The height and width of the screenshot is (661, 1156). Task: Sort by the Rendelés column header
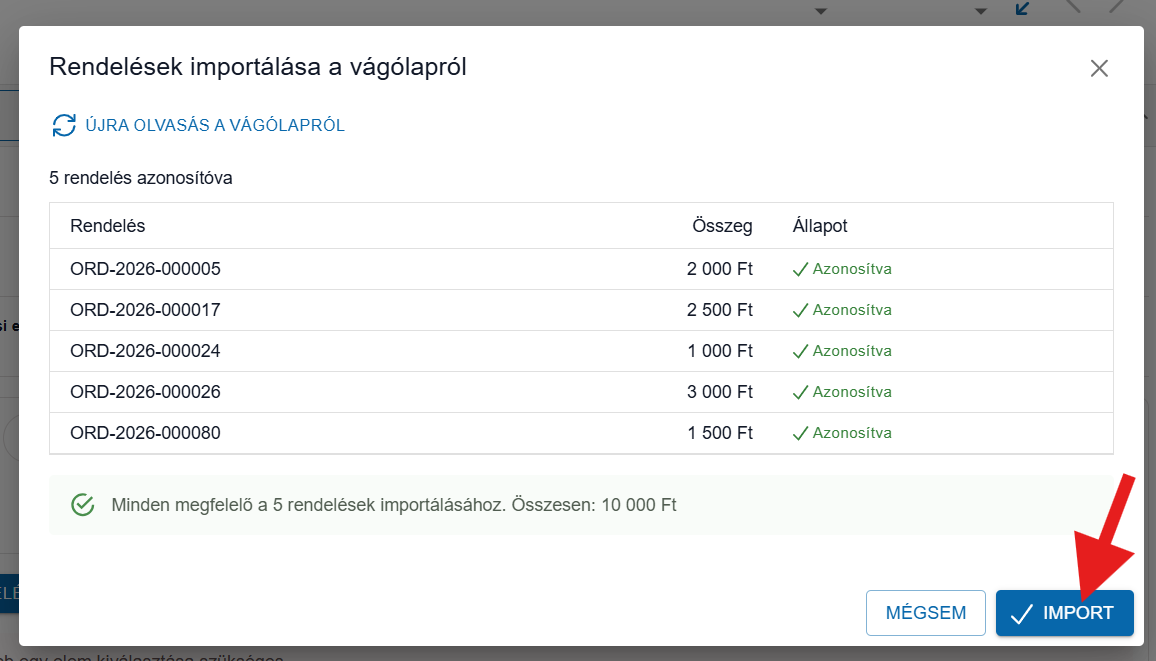tap(108, 226)
